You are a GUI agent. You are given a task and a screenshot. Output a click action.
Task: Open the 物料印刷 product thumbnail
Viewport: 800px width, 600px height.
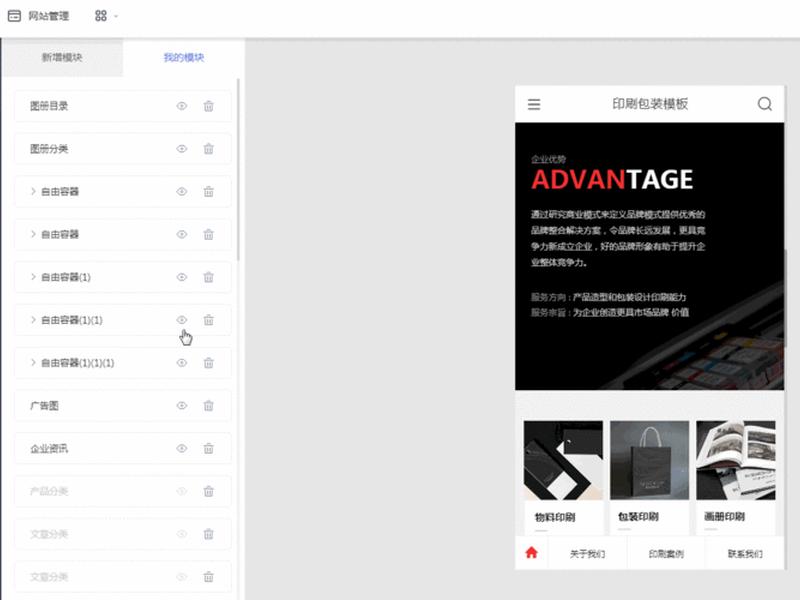tap(563, 460)
